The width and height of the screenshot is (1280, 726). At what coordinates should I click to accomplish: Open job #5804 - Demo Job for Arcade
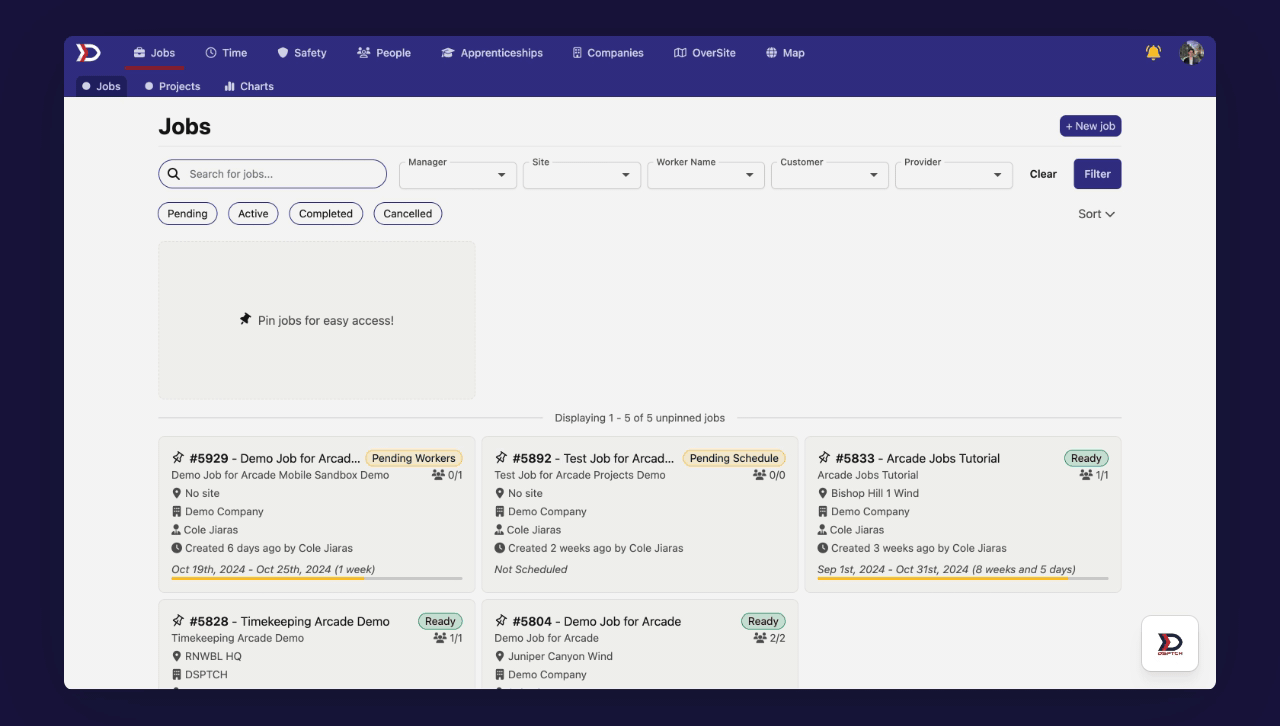tap(596, 621)
